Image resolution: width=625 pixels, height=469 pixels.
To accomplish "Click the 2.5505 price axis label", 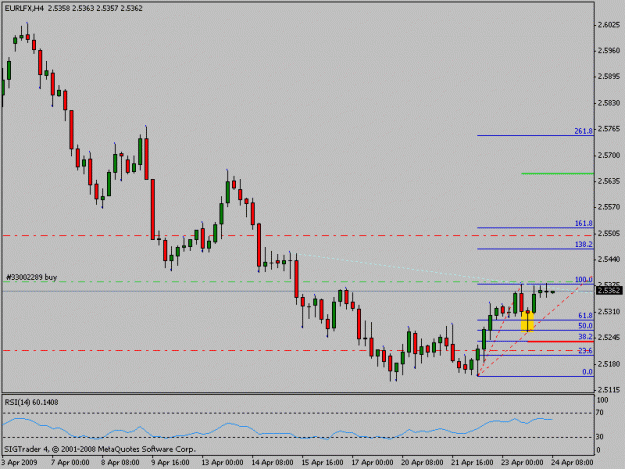I will tap(609, 233).
